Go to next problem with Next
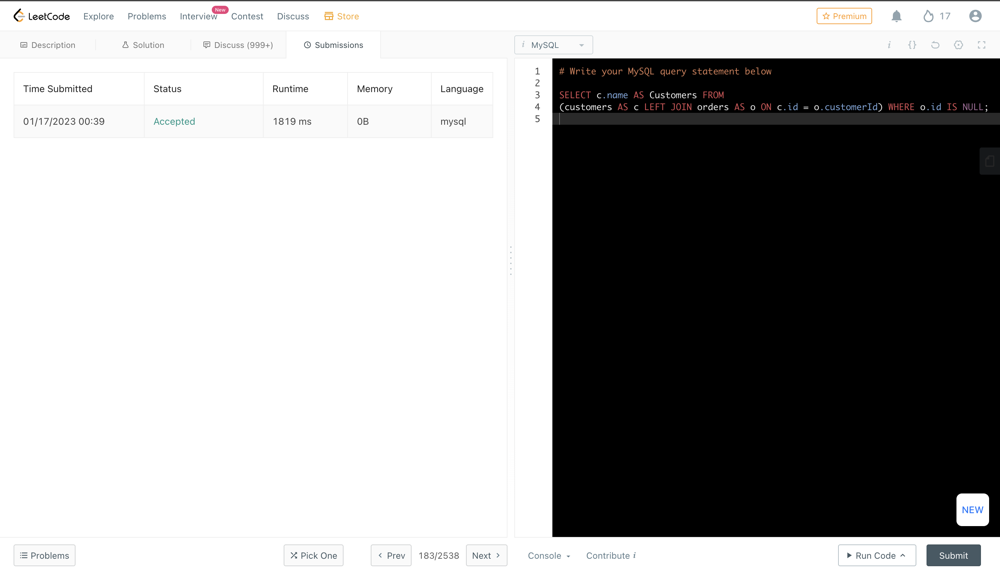This screenshot has height=573, width=1000. click(x=486, y=556)
